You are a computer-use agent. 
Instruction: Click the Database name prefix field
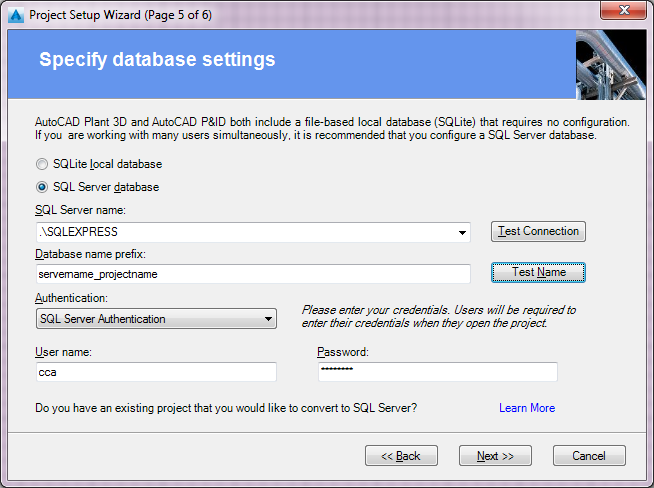tap(252, 273)
